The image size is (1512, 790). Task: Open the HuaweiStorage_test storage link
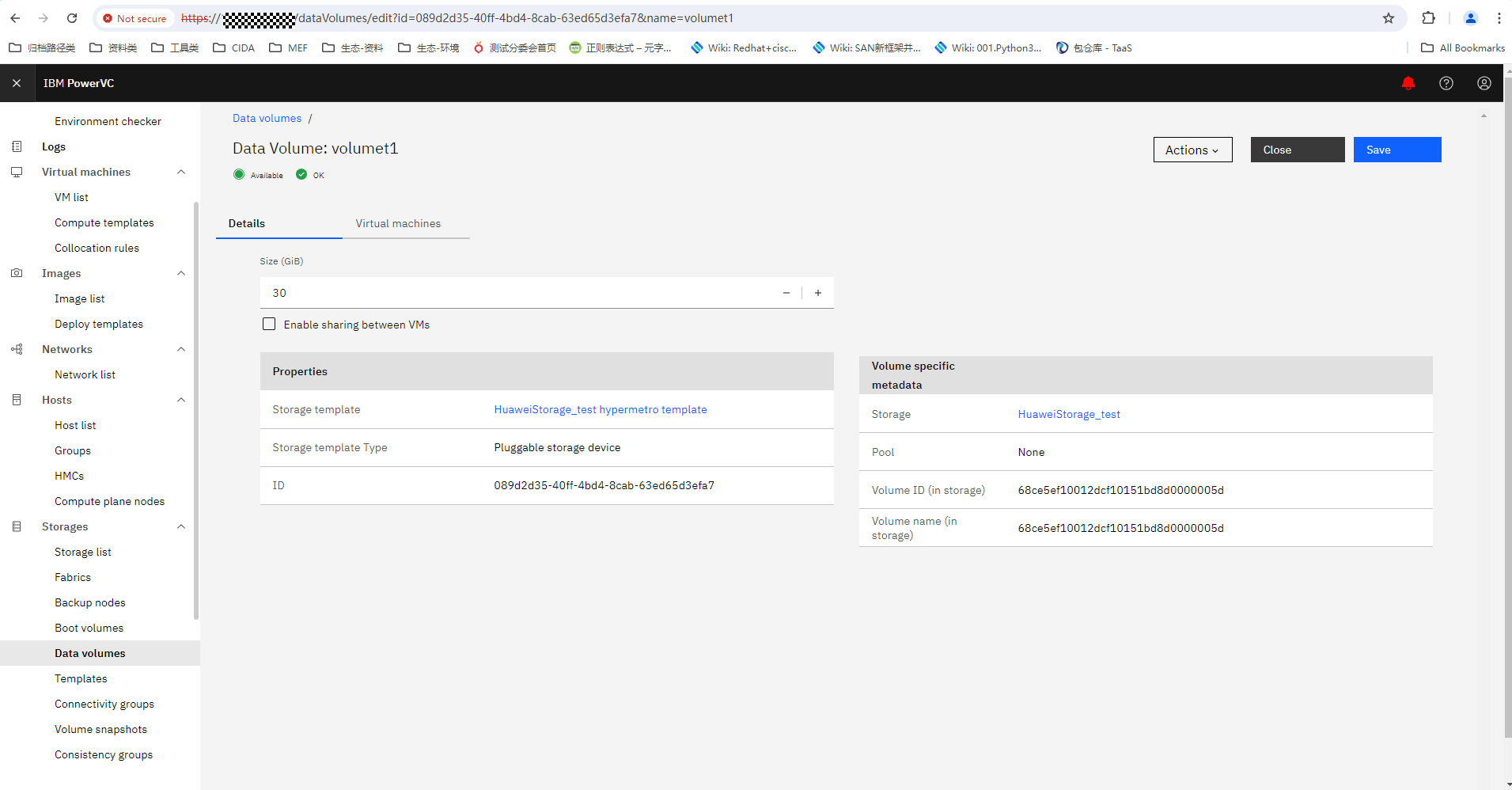tap(1069, 414)
